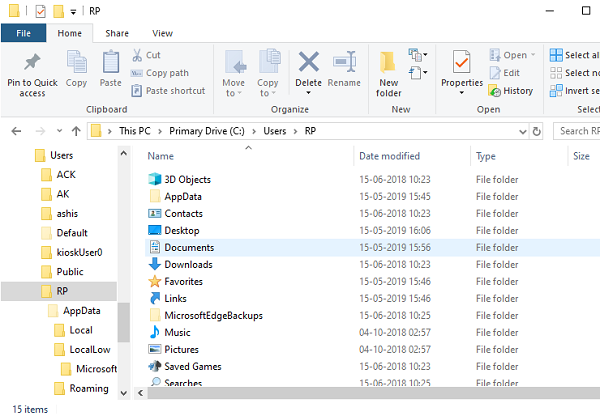Image resolution: width=600 pixels, height=416 pixels.
Task: Go up one folder level arrow
Action: point(76,131)
